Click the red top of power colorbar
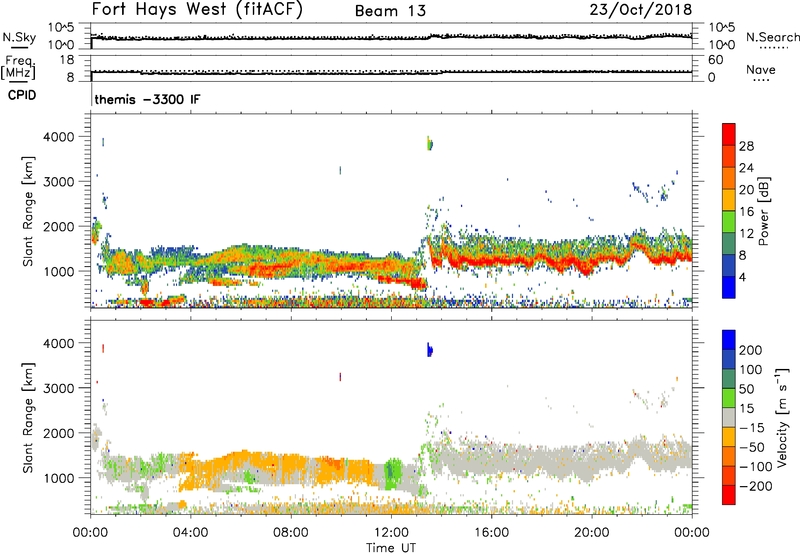The image size is (800, 554). pyautogui.click(x=729, y=134)
